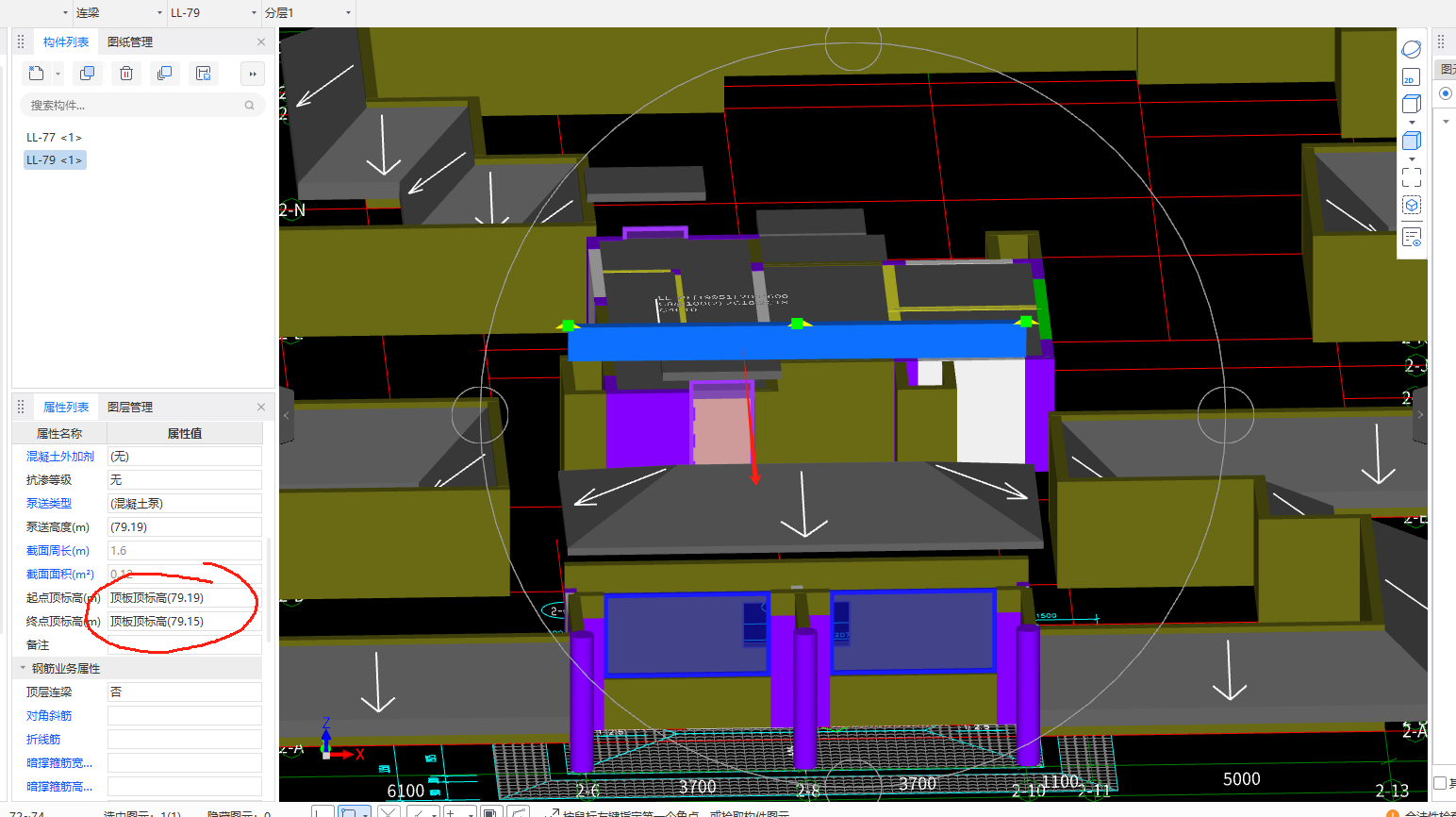Click 泵送类型 property link
This screenshot has height=817, width=1456.
[49, 504]
